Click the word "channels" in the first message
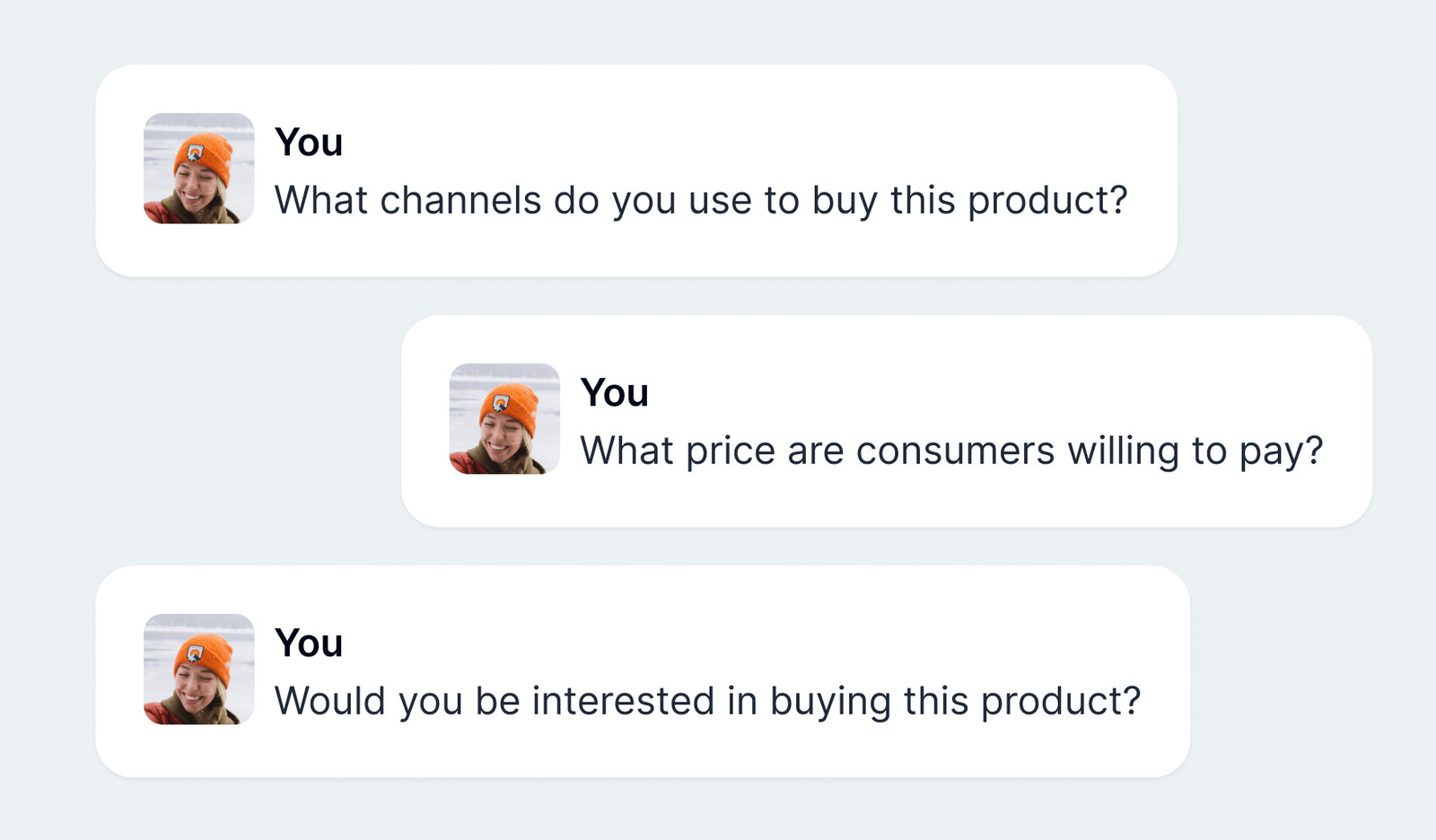1436x840 pixels. tap(460, 200)
